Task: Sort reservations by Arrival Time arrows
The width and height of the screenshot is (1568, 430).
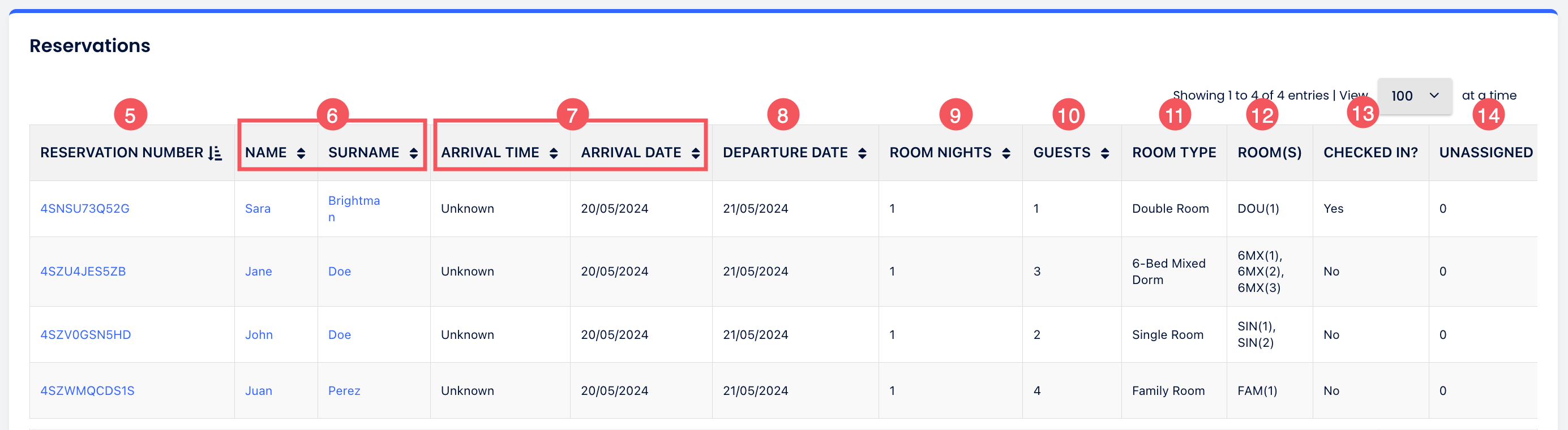Action: tap(553, 153)
